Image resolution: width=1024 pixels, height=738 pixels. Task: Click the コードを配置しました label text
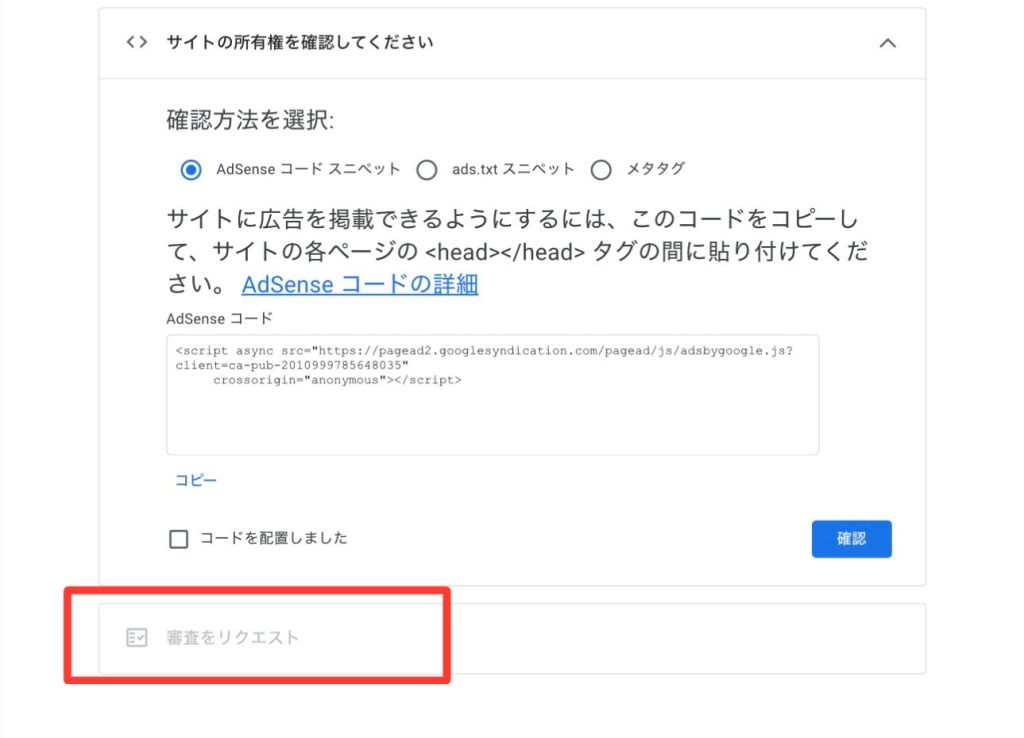point(273,538)
